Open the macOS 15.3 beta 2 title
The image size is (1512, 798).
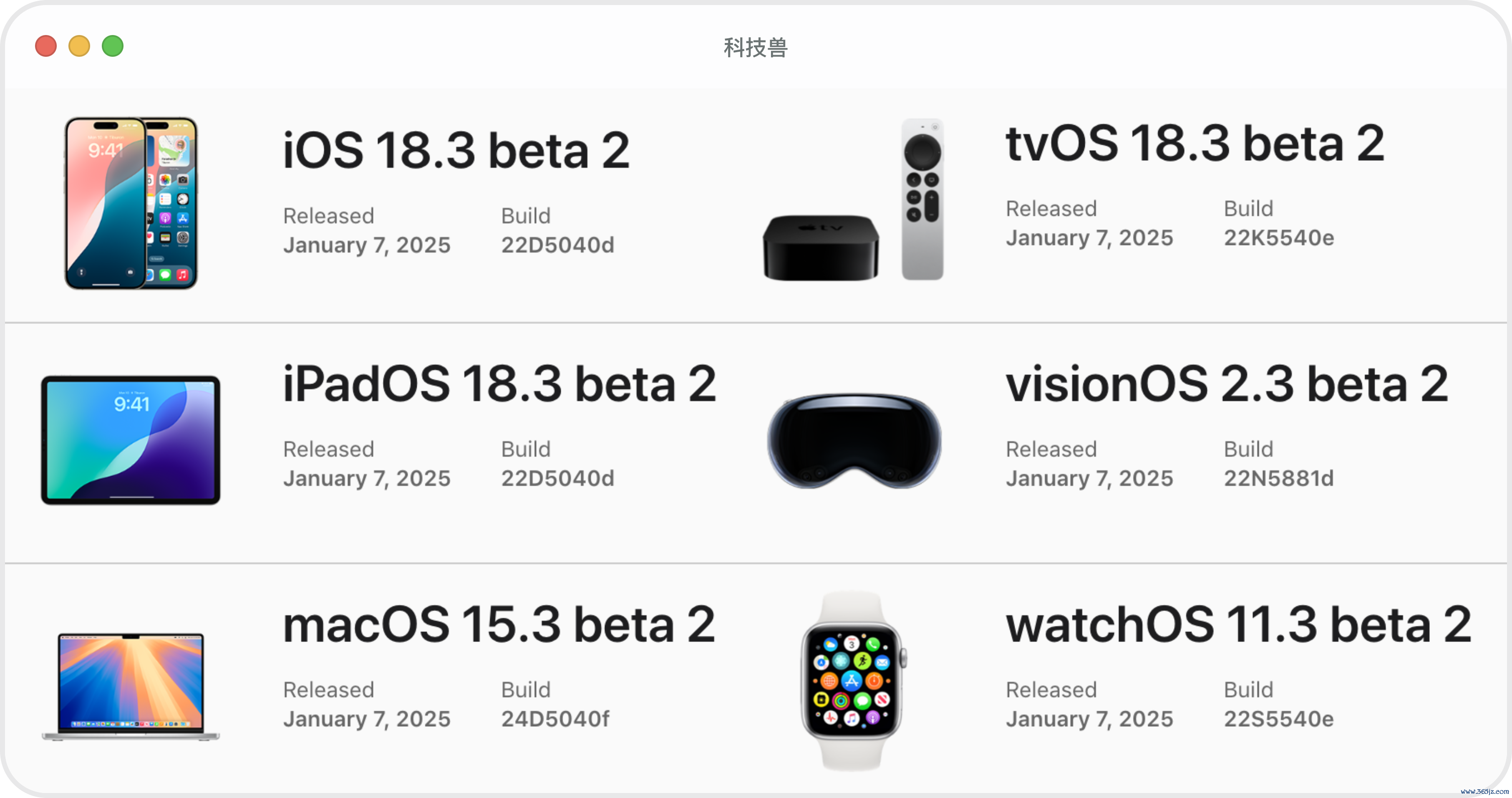[499, 624]
